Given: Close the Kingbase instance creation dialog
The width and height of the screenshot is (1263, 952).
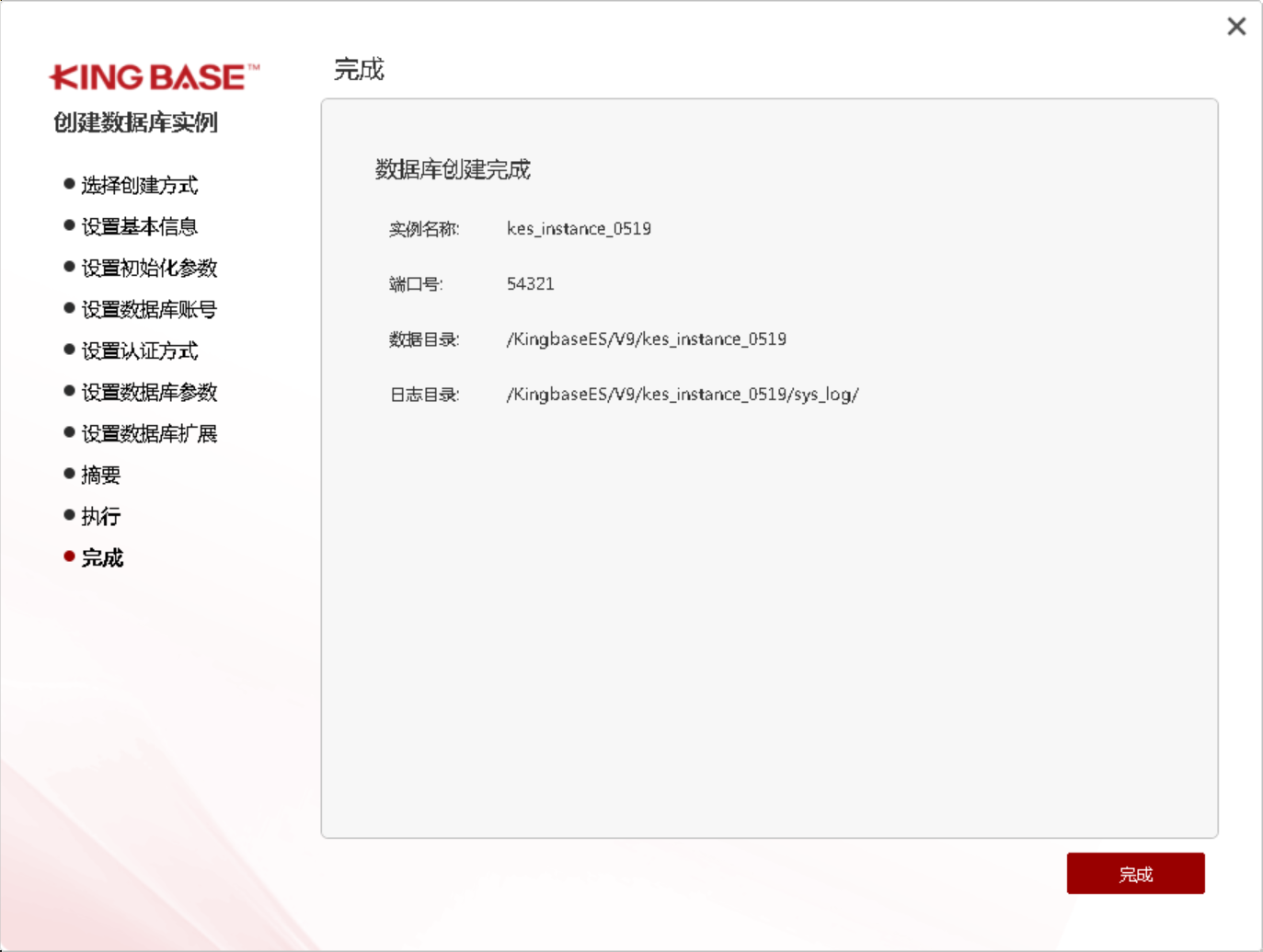Looking at the screenshot, I should [x=1236, y=27].
